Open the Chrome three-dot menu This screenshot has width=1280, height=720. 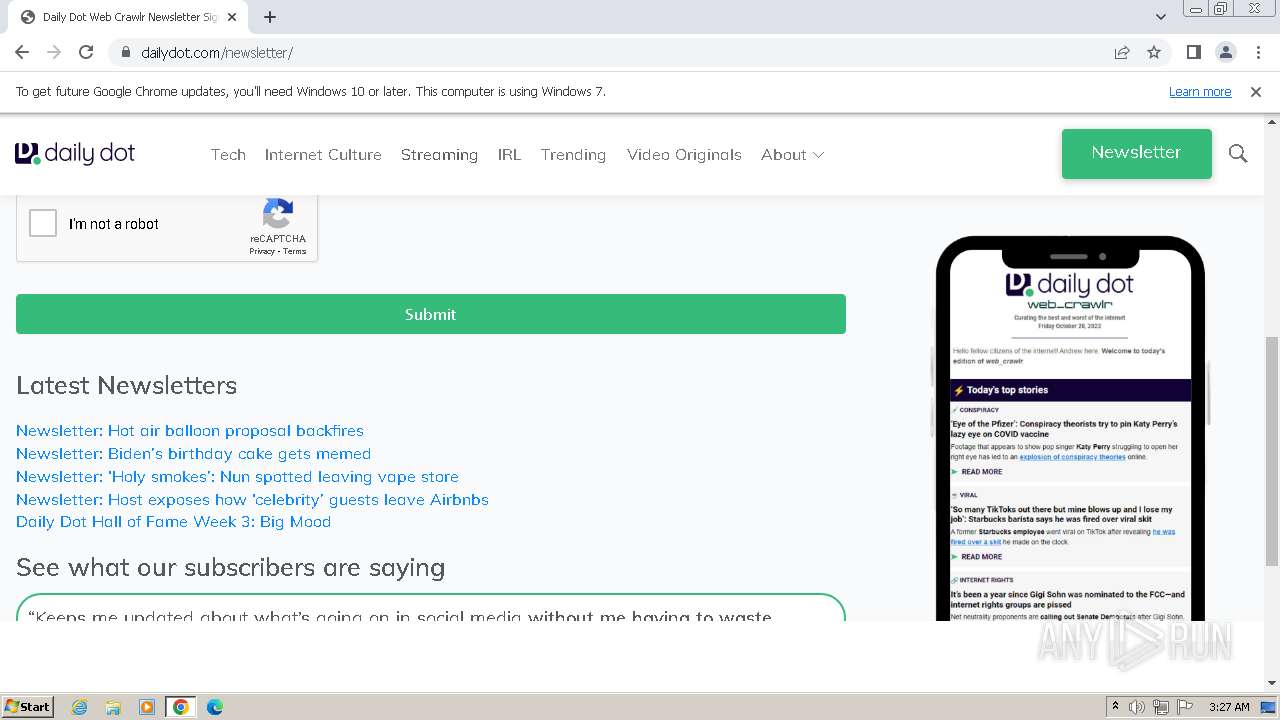[1258, 52]
